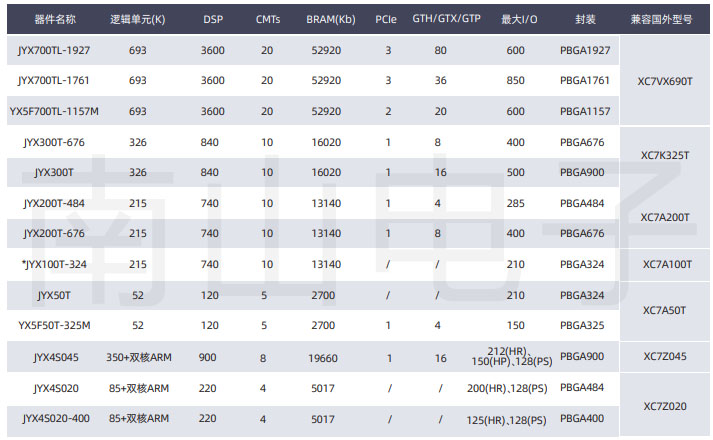Select the XC7VX690T compatible model cell
Screen dimensions: 713x440
tap(665, 81)
